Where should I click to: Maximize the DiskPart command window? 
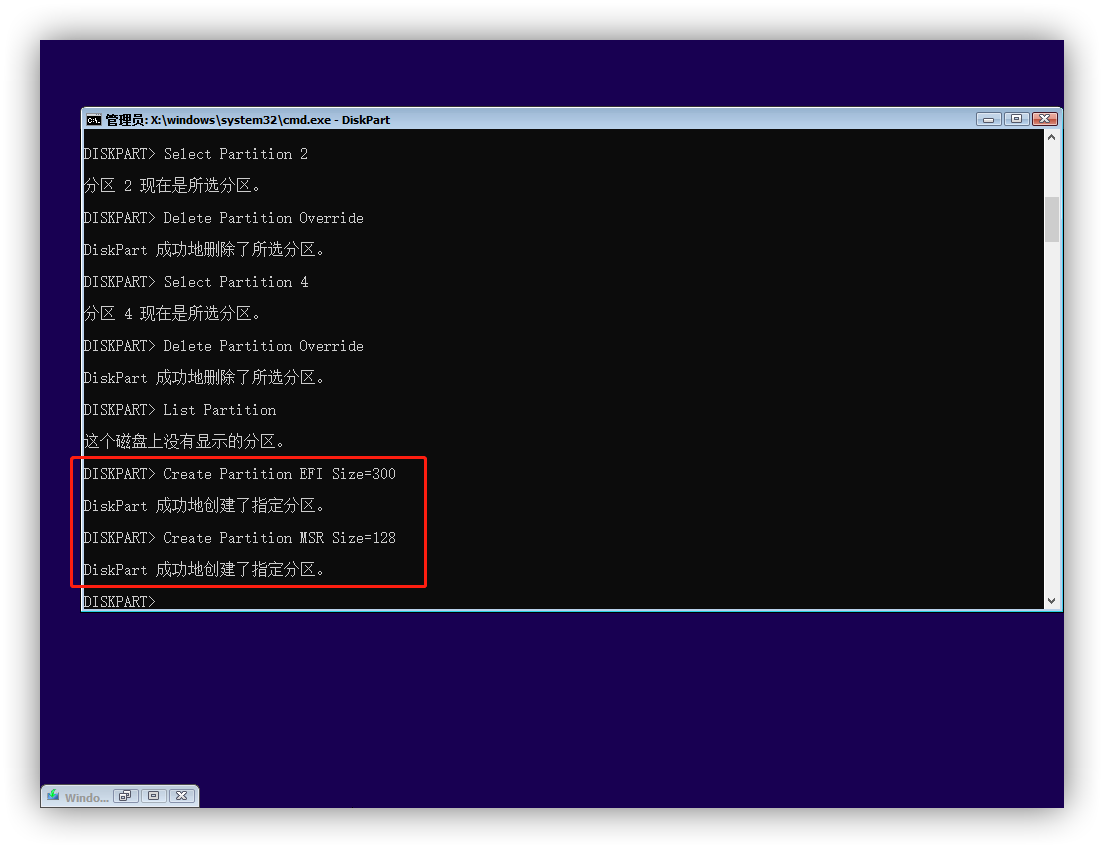pyautogui.click(x=1016, y=119)
